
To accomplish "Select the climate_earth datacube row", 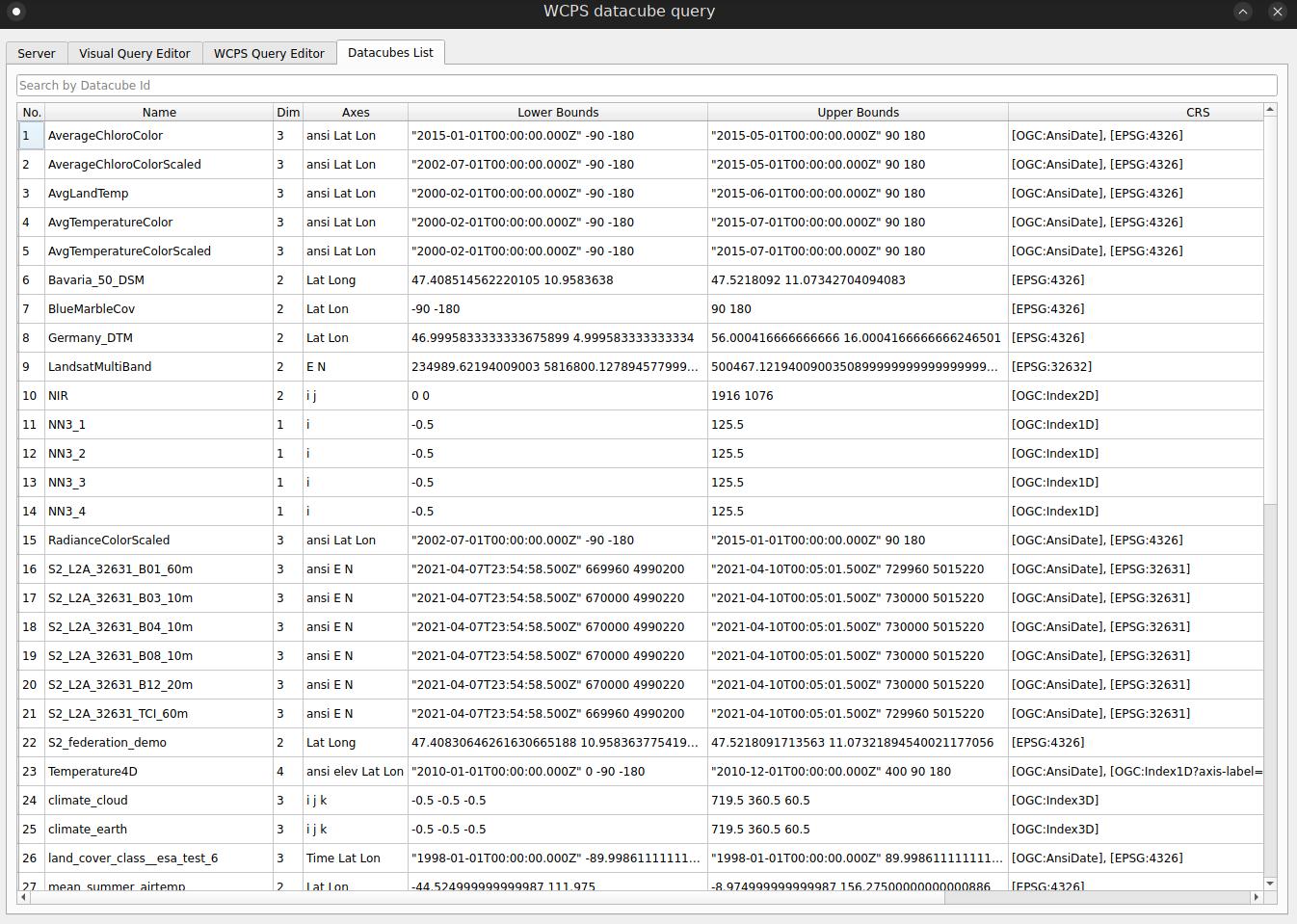I will (159, 829).
